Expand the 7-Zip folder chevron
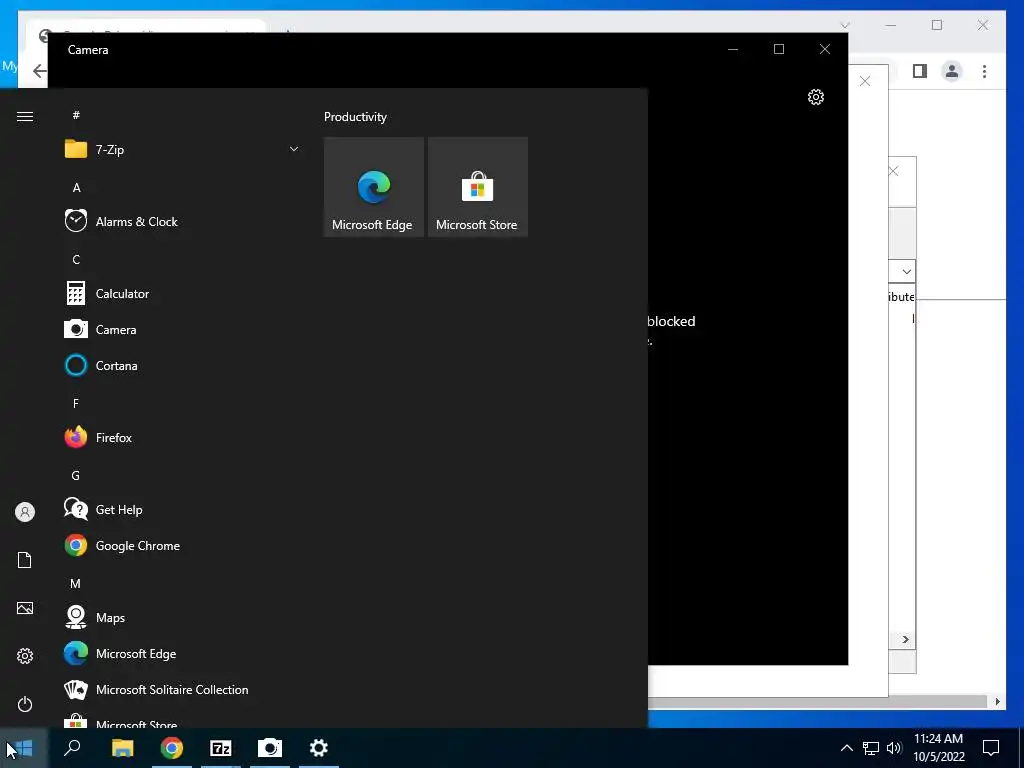 tap(294, 150)
